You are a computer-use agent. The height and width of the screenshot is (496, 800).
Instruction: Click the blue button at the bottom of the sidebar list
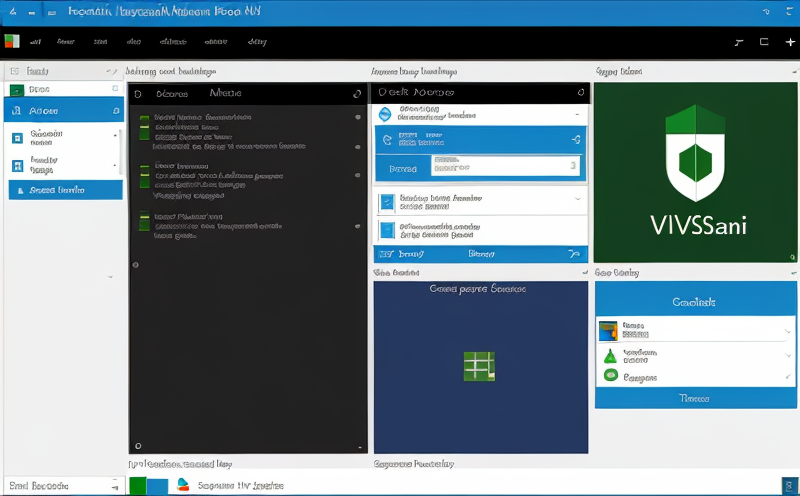[x=65, y=190]
